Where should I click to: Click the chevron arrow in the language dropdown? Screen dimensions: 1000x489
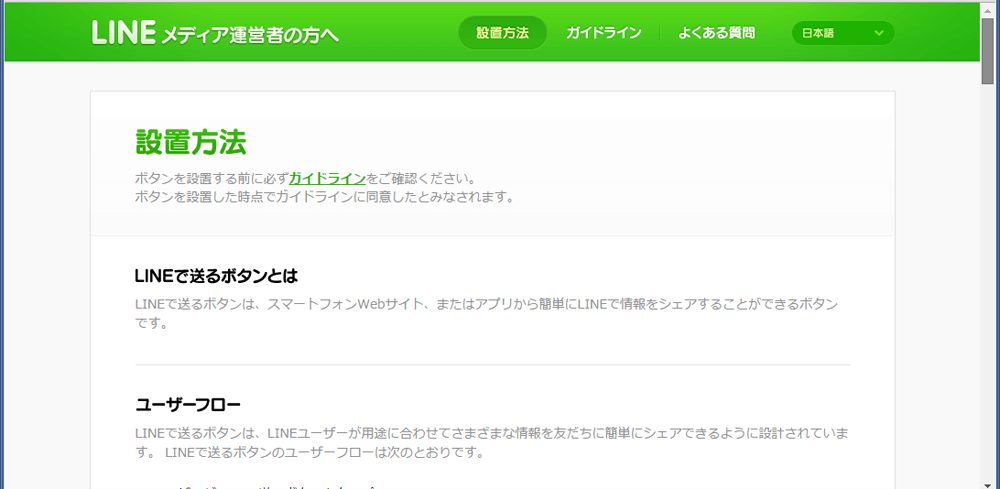pos(879,33)
